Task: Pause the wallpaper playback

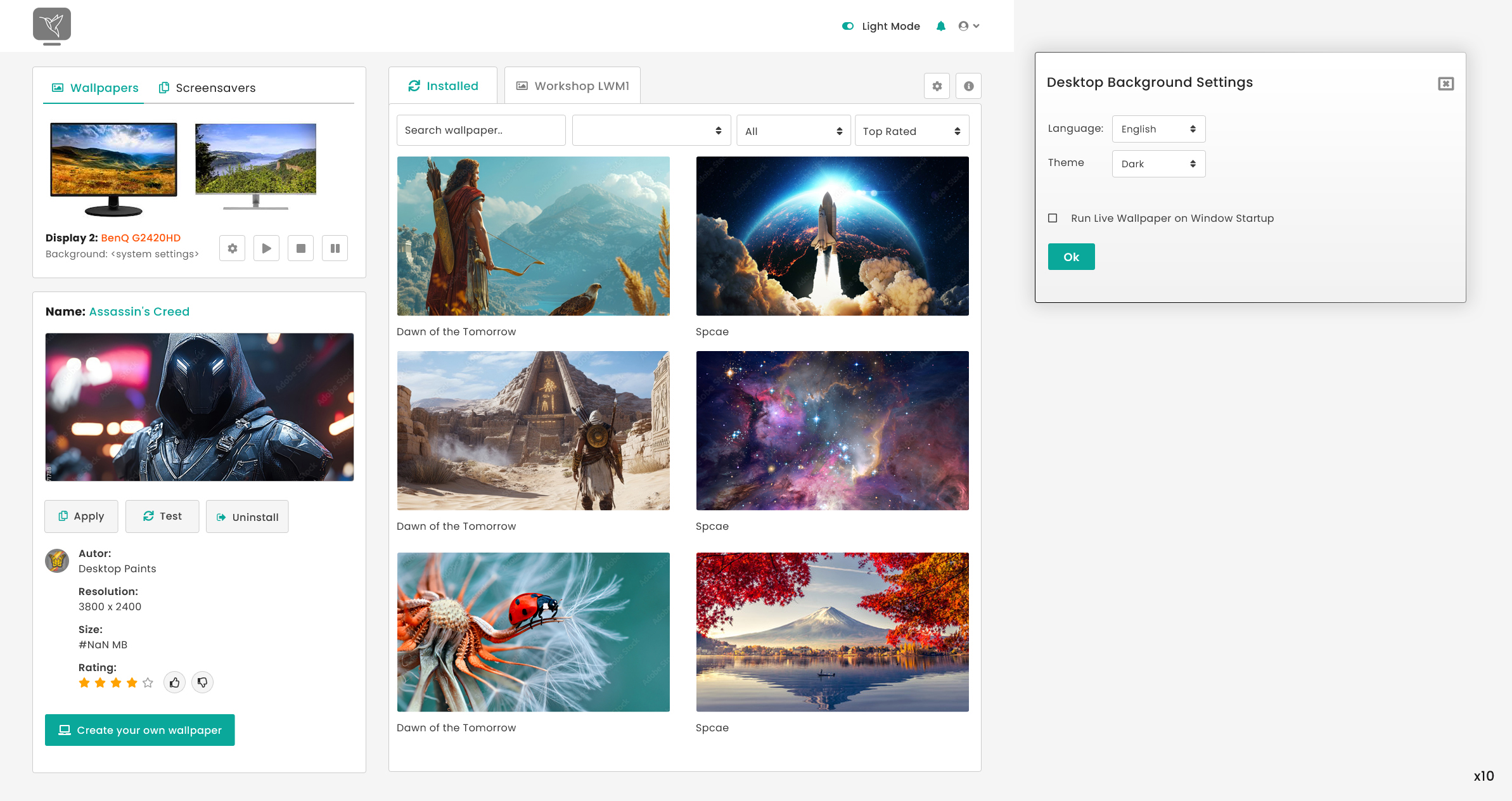Action: (335, 248)
